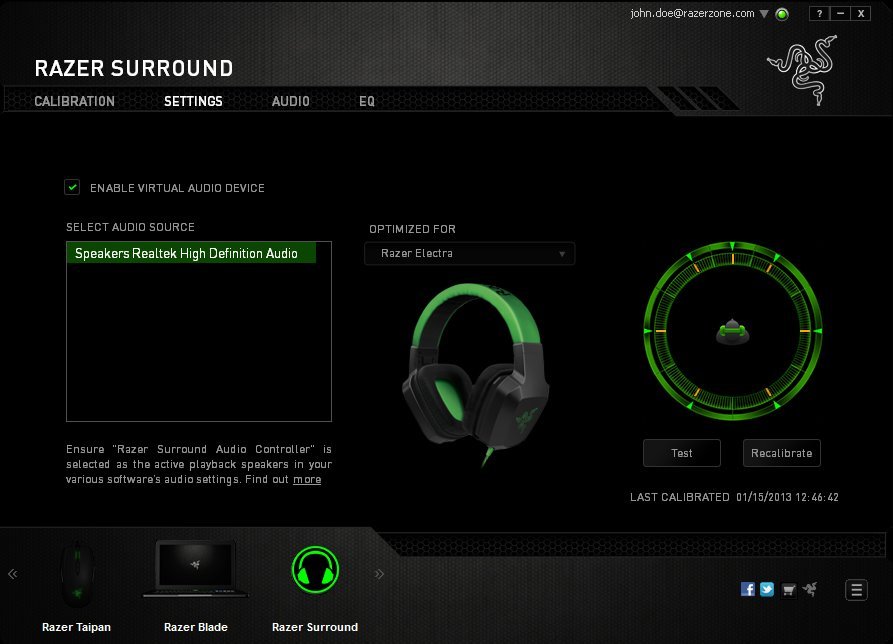Open the Razer store cart
The image size is (893, 644).
788,589
